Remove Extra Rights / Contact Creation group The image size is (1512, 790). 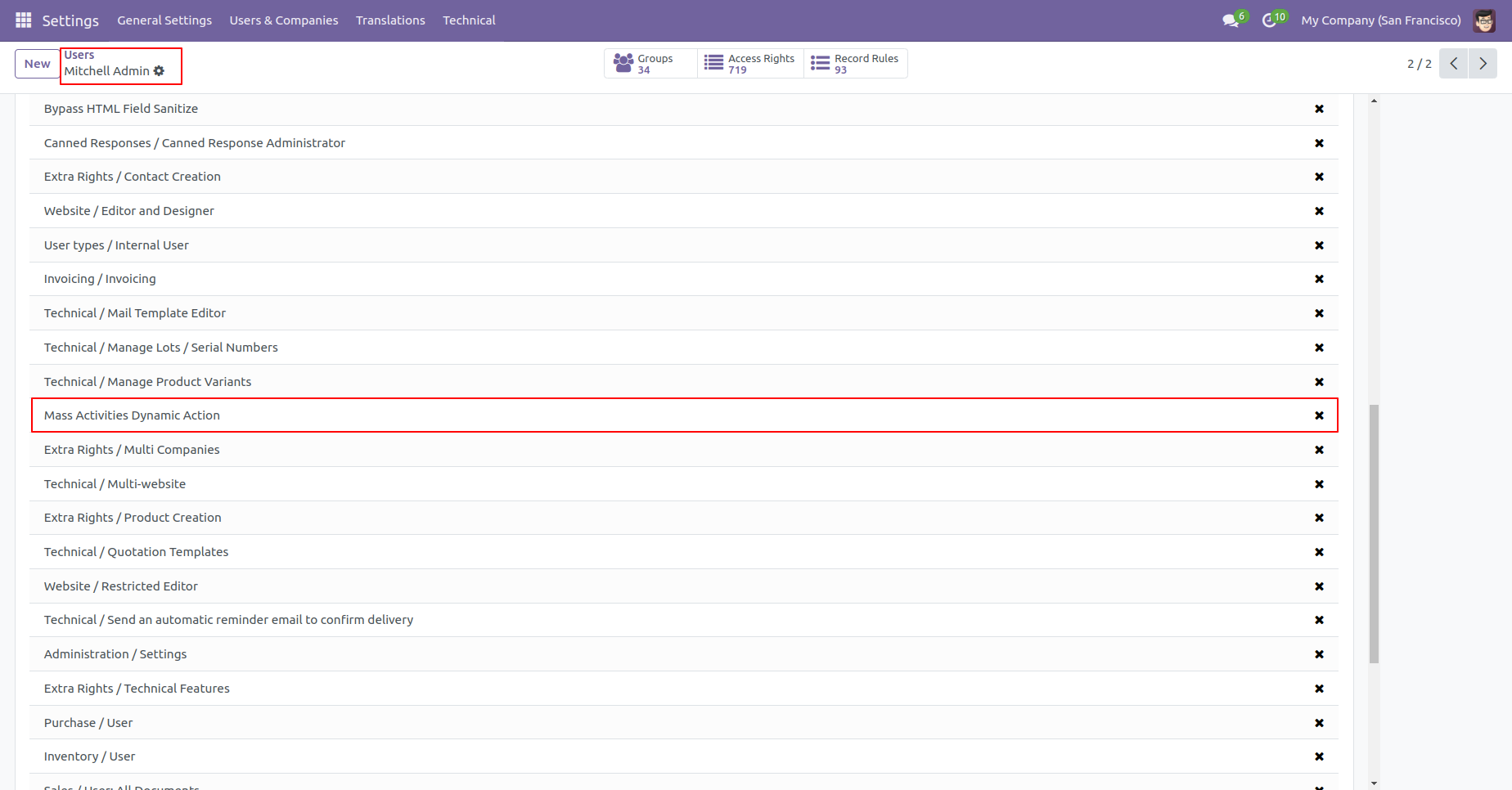click(x=1319, y=177)
